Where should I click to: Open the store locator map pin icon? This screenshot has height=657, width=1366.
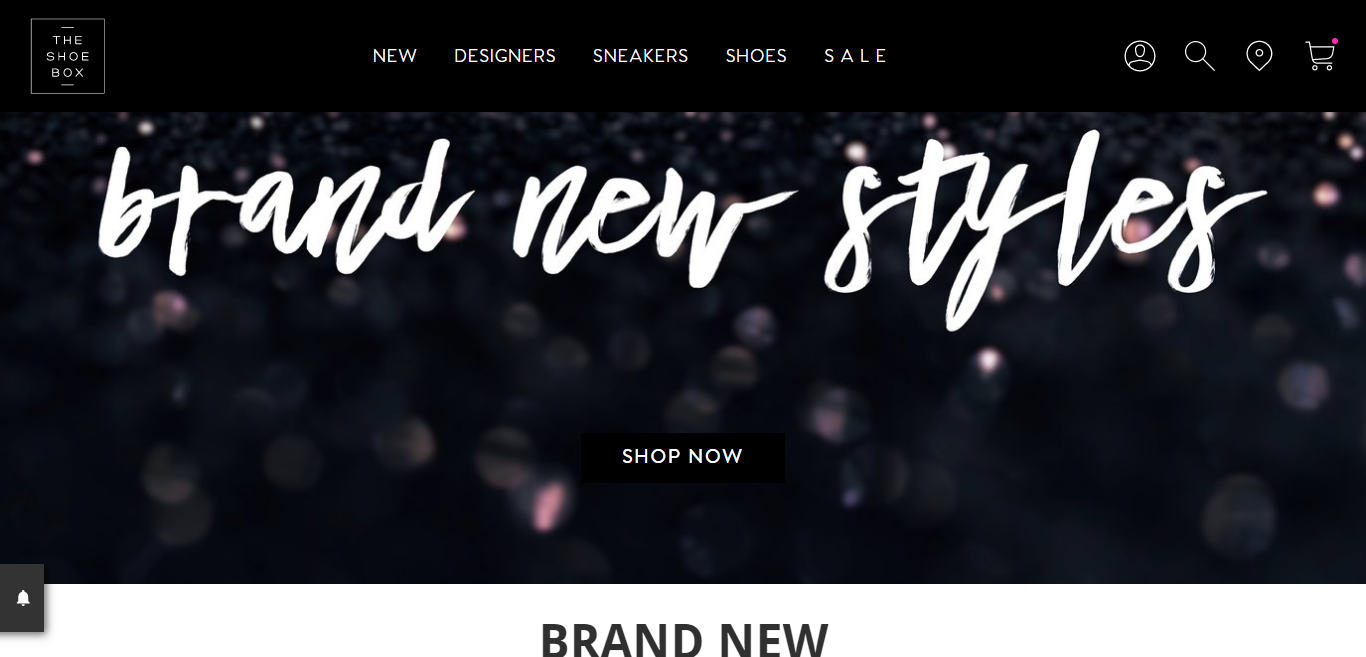1259,56
